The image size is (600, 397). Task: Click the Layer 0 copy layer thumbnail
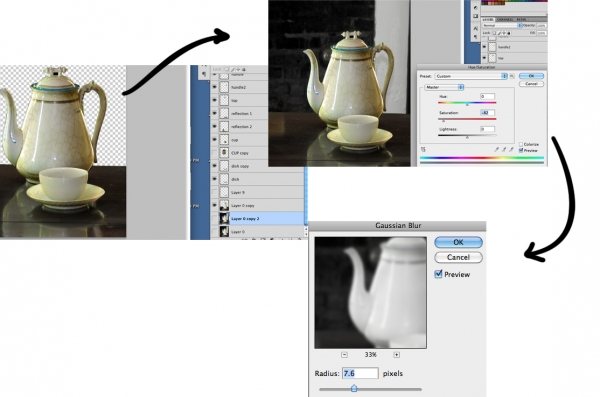coord(224,205)
